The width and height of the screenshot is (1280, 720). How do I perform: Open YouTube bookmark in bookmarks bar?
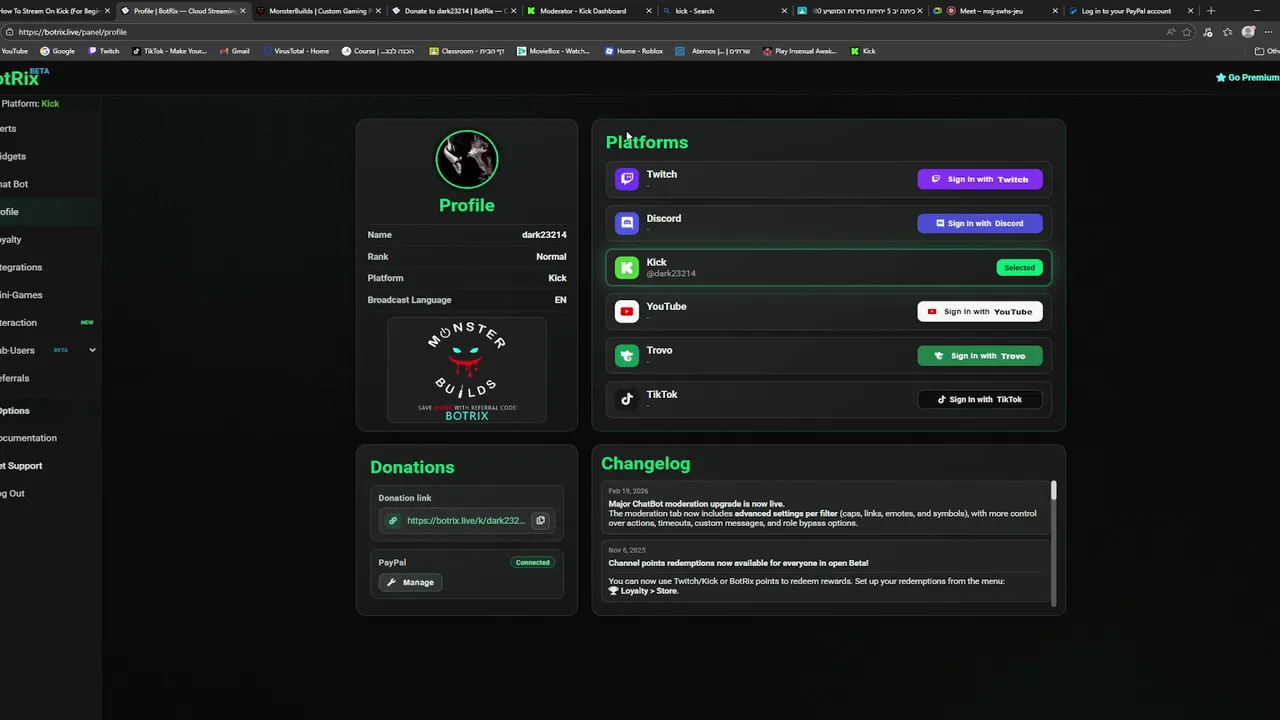(14, 51)
